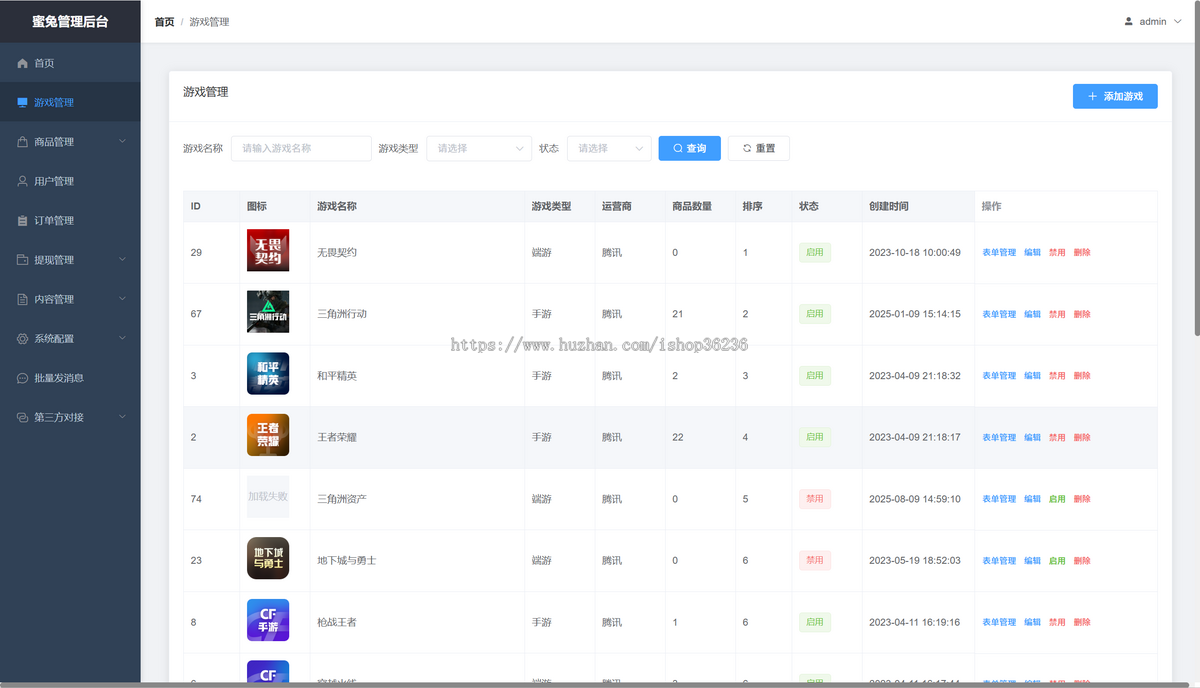The height and width of the screenshot is (688, 1200).
Task: Click 编辑 for 三角洲行动
Action: coord(1032,314)
